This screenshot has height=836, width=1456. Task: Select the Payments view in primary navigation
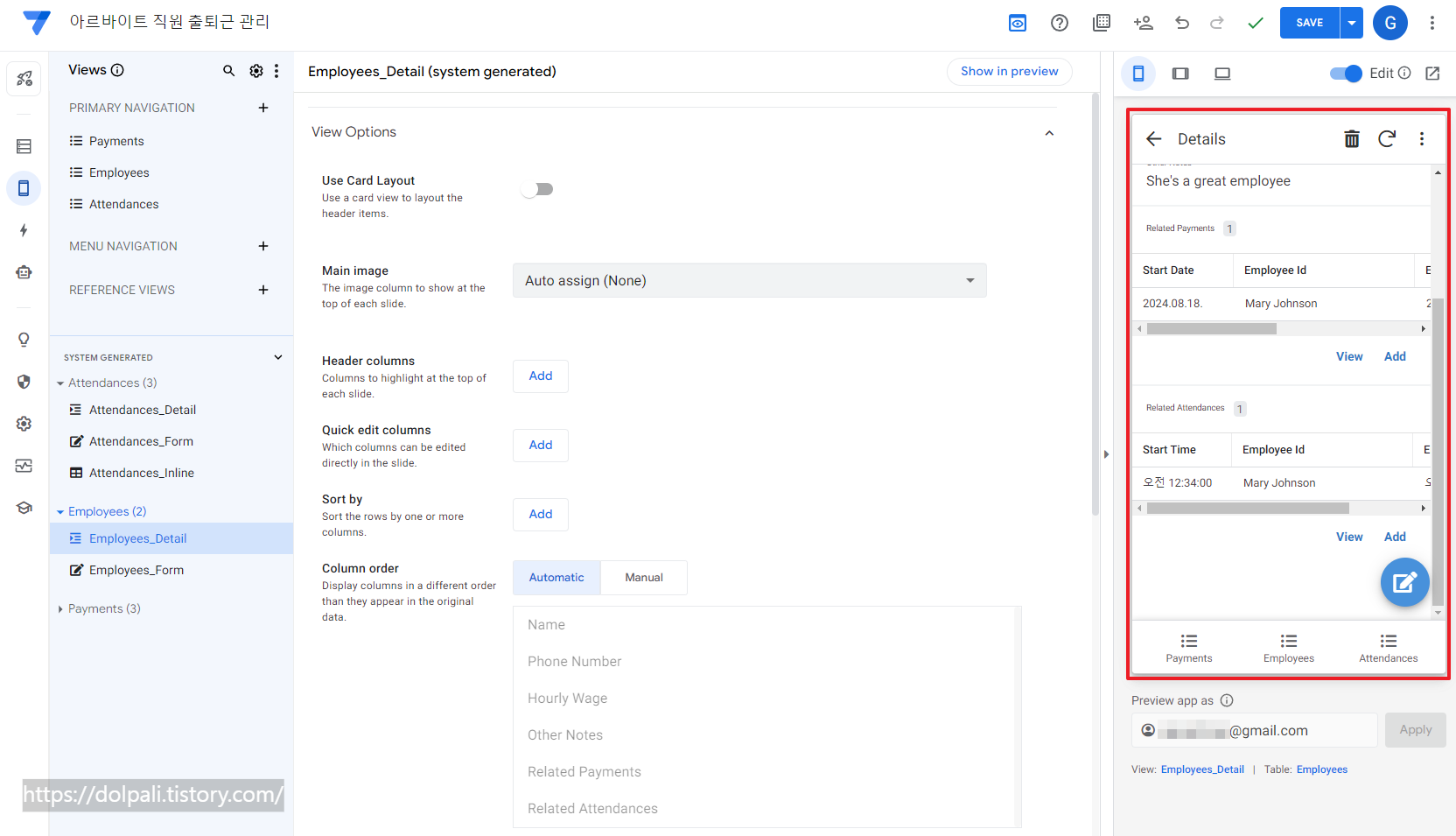click(x=171, y=141)
